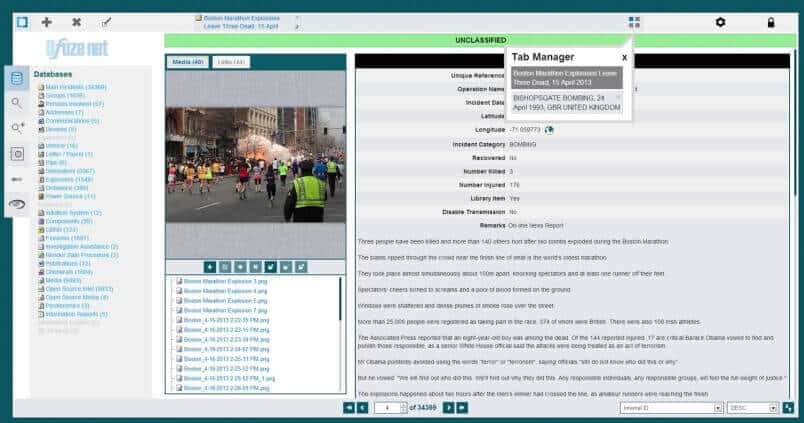This screenshot has height=423, width=804.
Task: Close the Tab Manager popup
Action: (624, 57)
